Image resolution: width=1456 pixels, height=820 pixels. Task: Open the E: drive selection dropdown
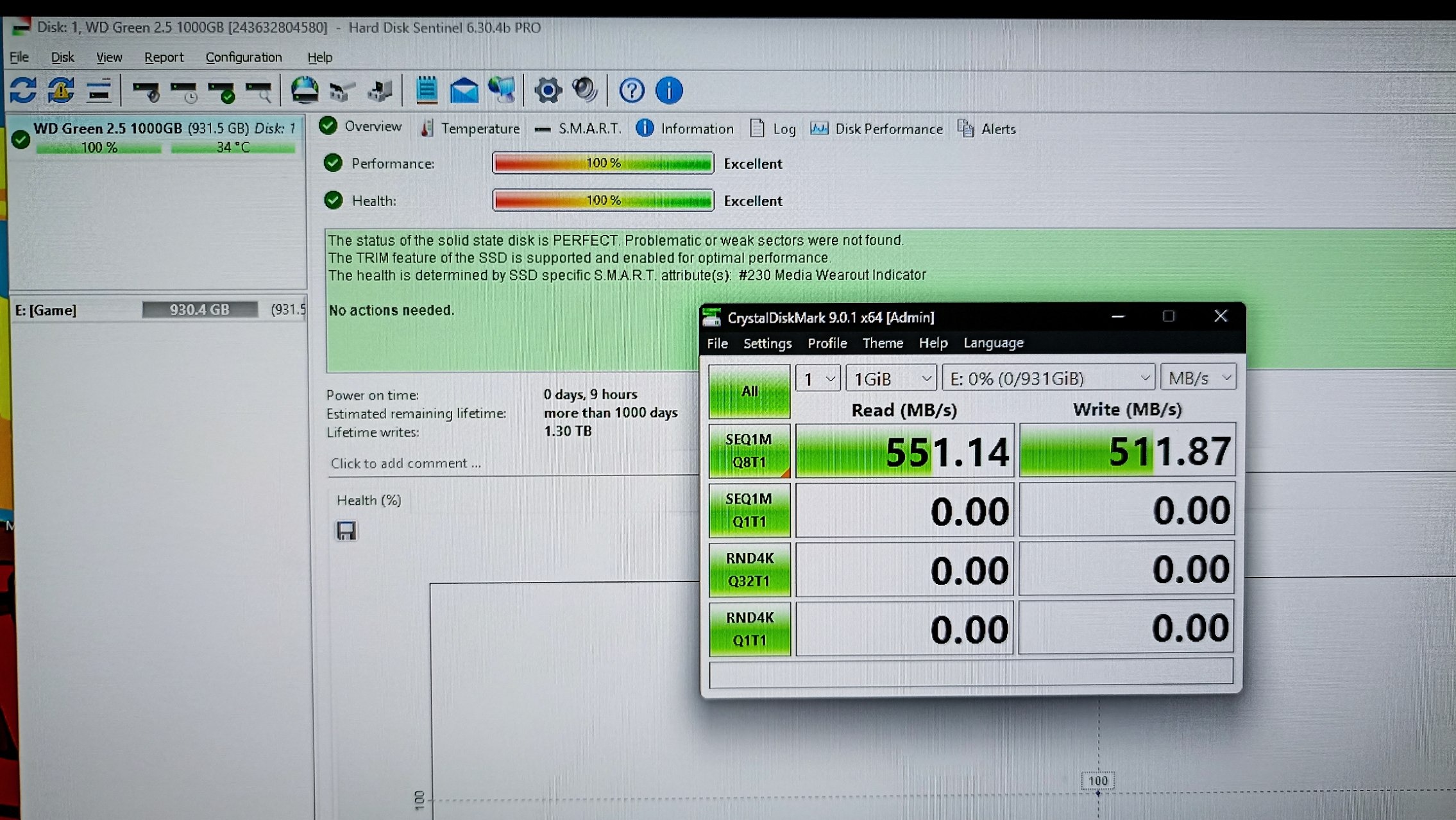pyautogui.click(x=1048, y=379)
